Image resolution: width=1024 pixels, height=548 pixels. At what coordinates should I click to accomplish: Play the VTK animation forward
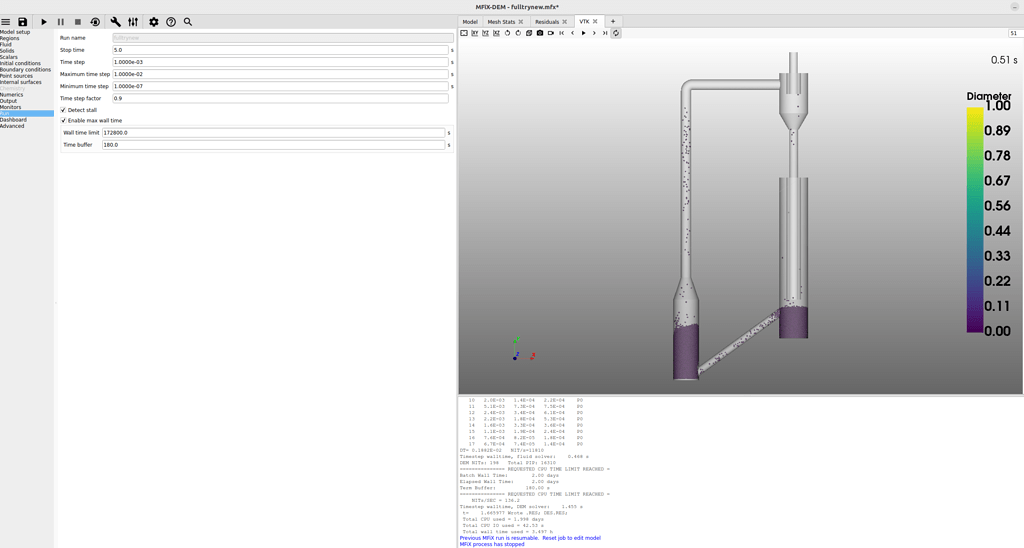(x=584, y=33)
